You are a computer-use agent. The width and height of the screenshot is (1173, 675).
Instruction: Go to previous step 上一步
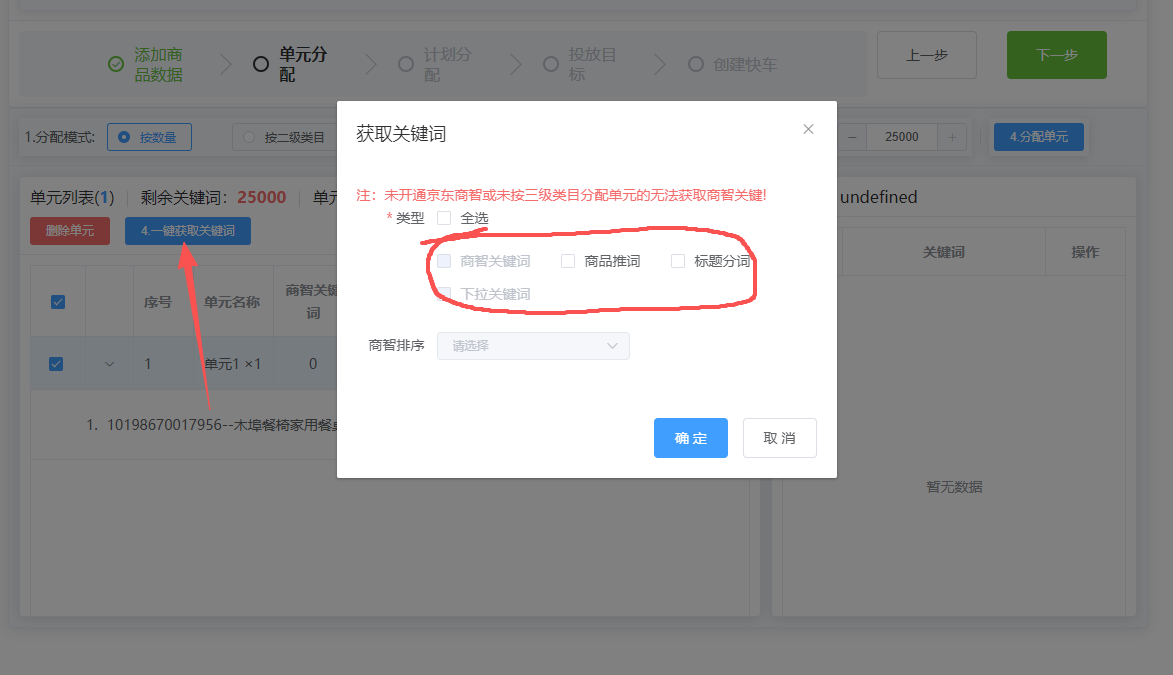coord(927,55)
